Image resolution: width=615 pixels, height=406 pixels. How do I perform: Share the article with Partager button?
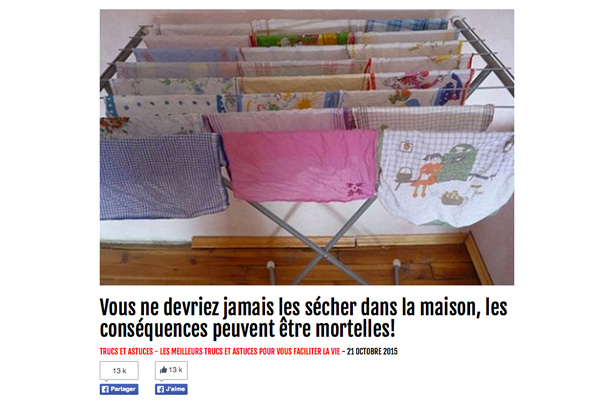tap(119, 389)
